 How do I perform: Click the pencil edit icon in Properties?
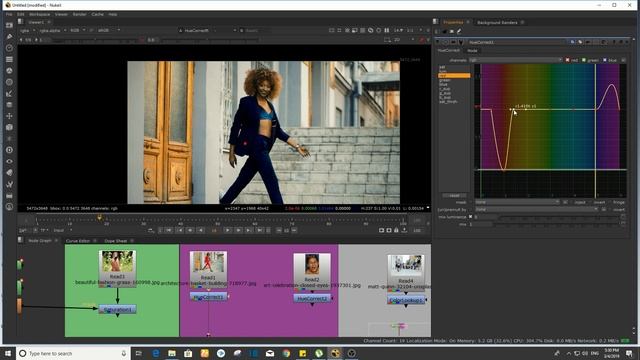point(459,31)
